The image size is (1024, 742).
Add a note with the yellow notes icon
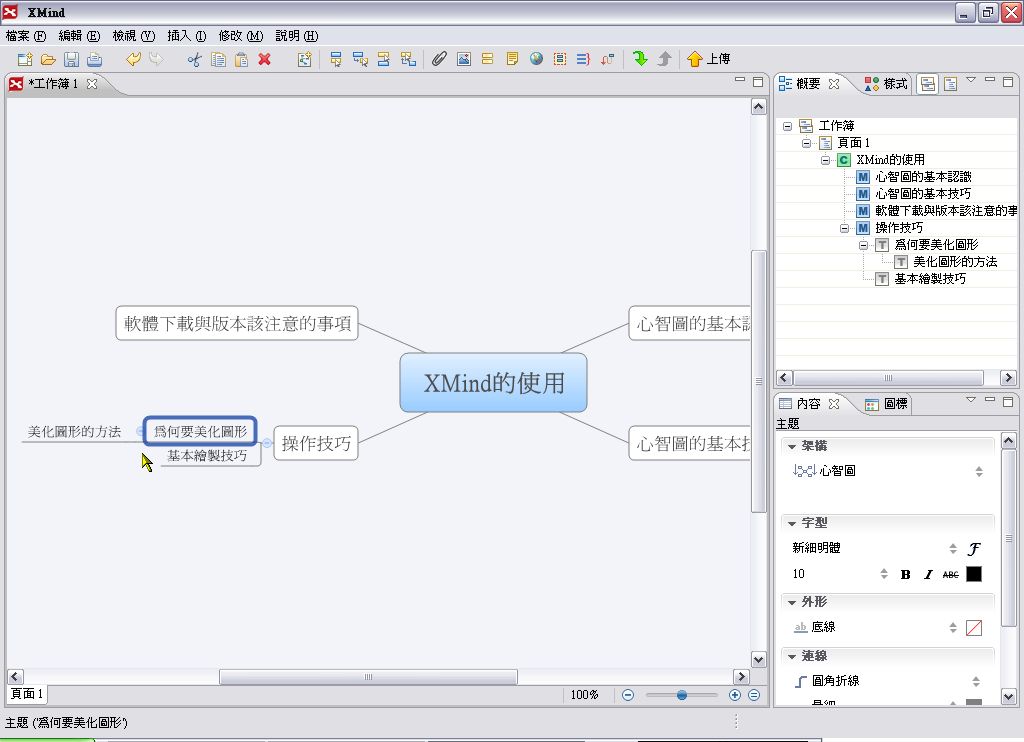[x=513, y=59]
